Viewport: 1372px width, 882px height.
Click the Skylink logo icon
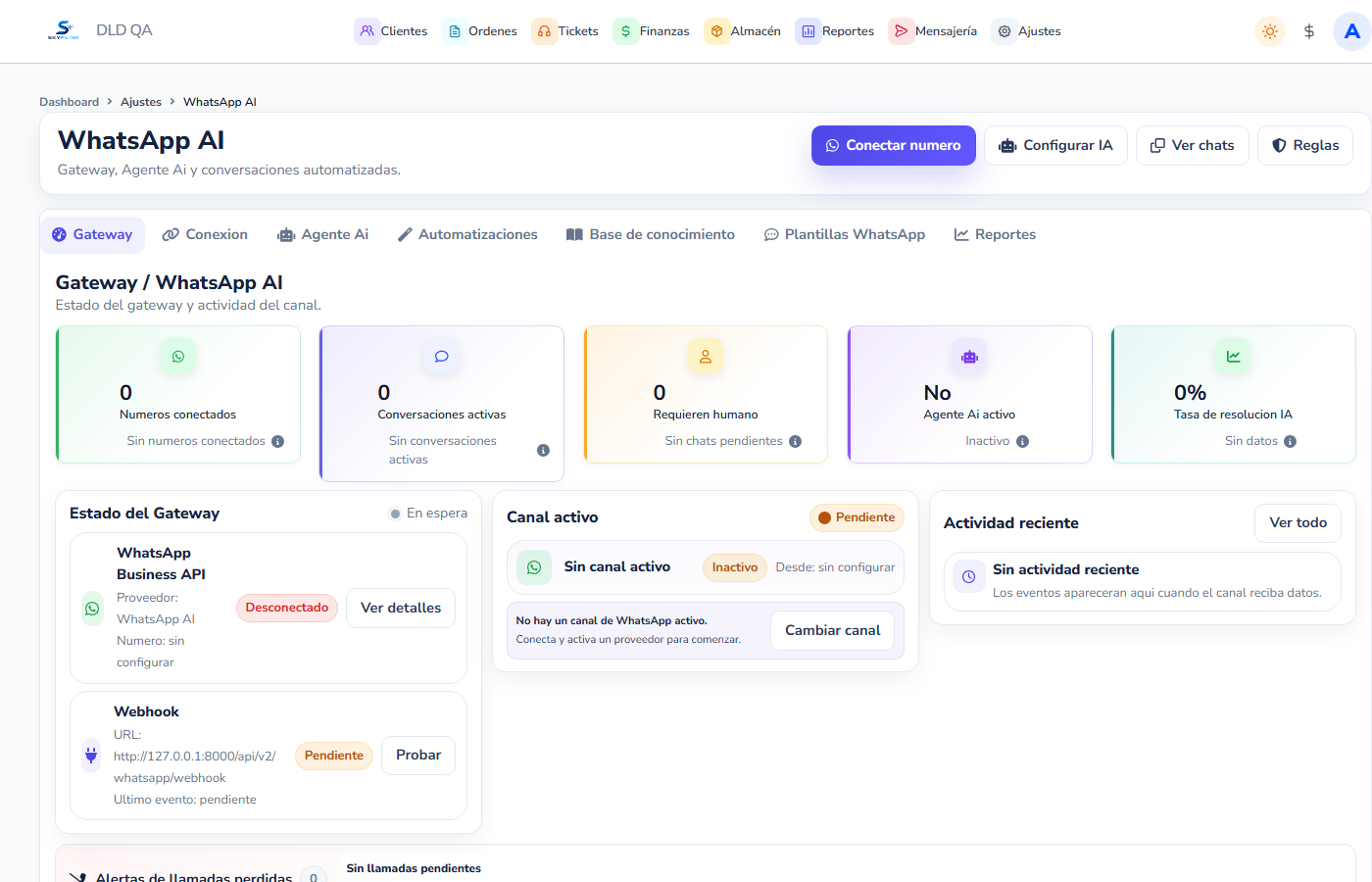[x=63, y=30]
